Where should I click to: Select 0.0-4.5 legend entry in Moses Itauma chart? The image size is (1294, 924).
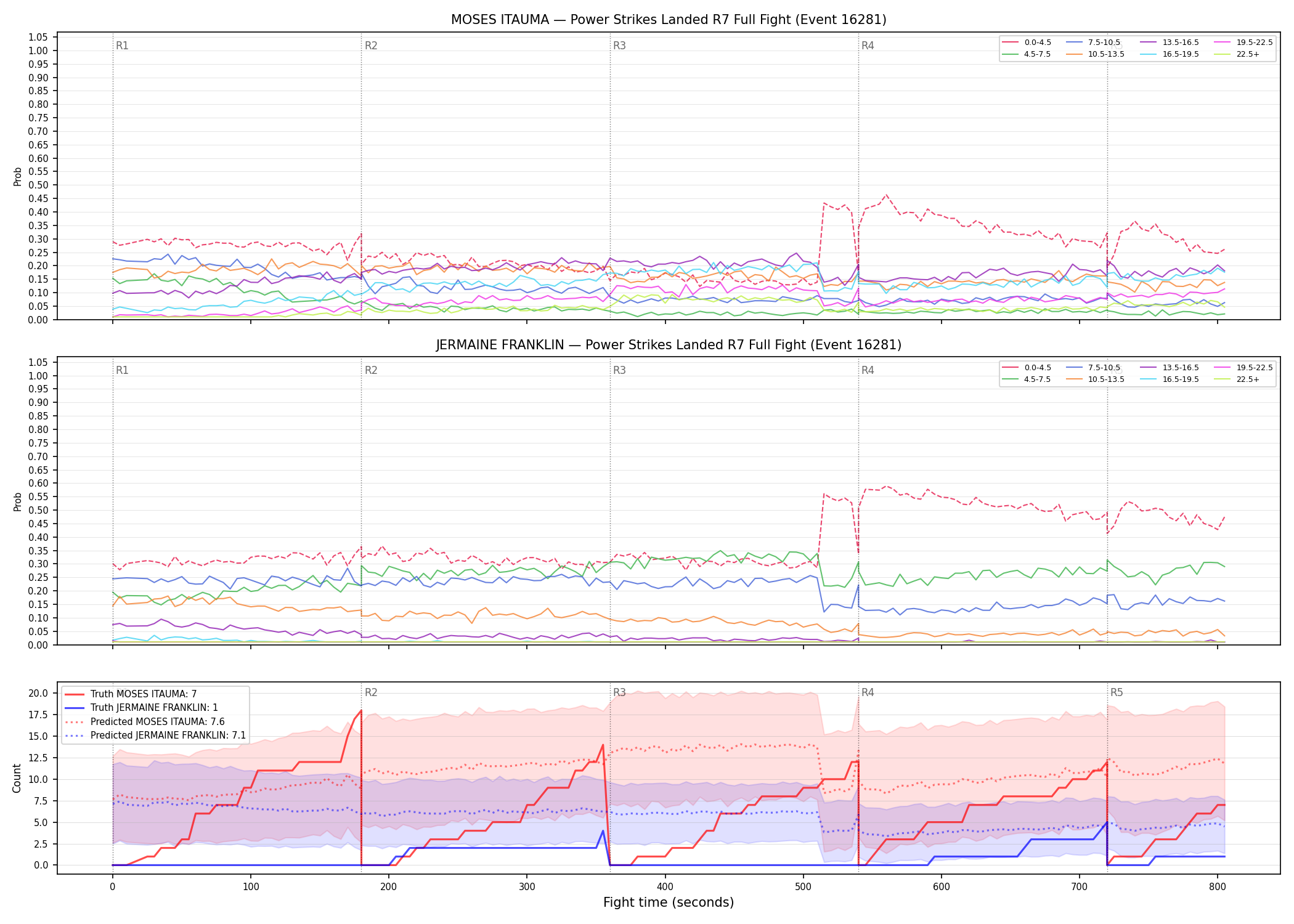click(x=1027, y=43)
